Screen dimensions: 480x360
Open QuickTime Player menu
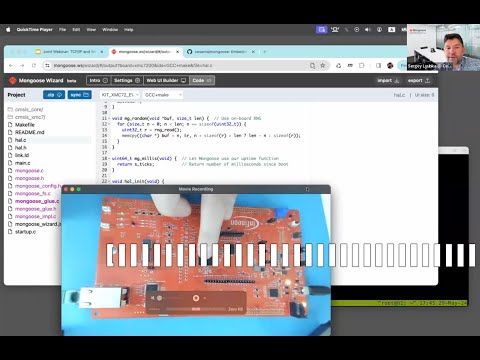click(x=35, y=30)
